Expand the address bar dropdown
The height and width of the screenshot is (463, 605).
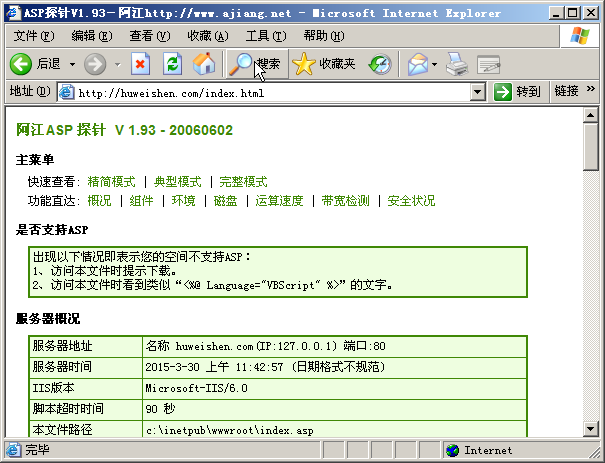(x=478, y=92)
